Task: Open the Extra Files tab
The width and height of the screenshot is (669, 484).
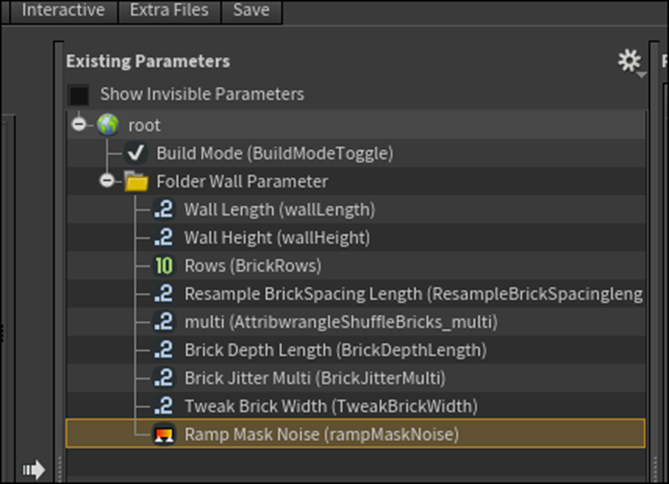Action: click(x=169, y=10)
